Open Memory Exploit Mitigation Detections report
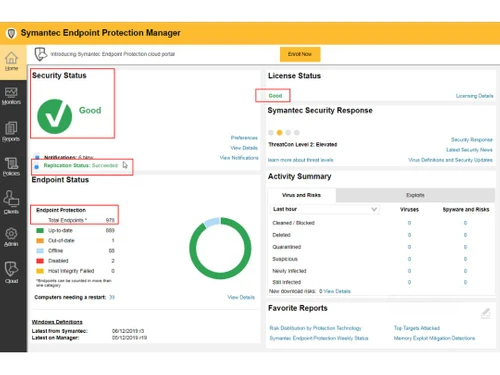This screenshot has width=500, height=375. click(x=434, y=338)
